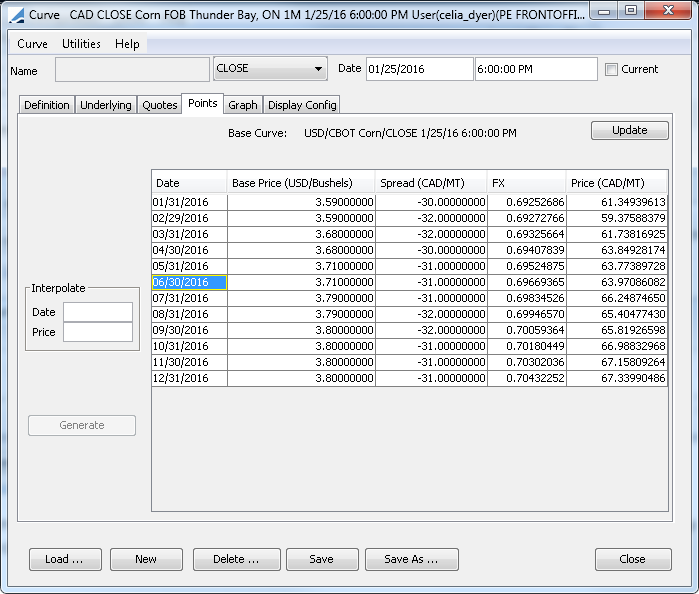Switch to the Underlying tab
This screenshot has width=699, height=594.
[x=106, y=105]
